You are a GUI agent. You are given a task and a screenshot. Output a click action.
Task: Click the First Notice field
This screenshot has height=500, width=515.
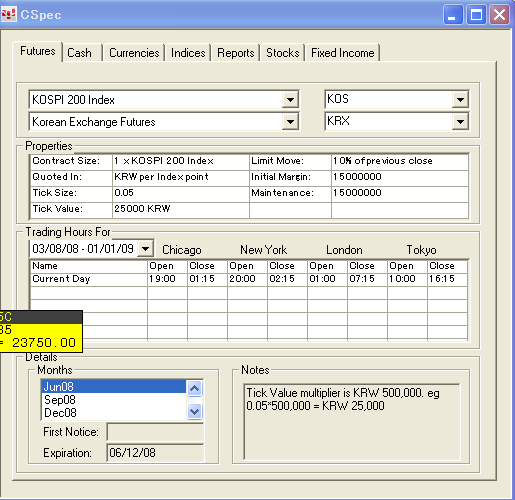pos(155,432)
